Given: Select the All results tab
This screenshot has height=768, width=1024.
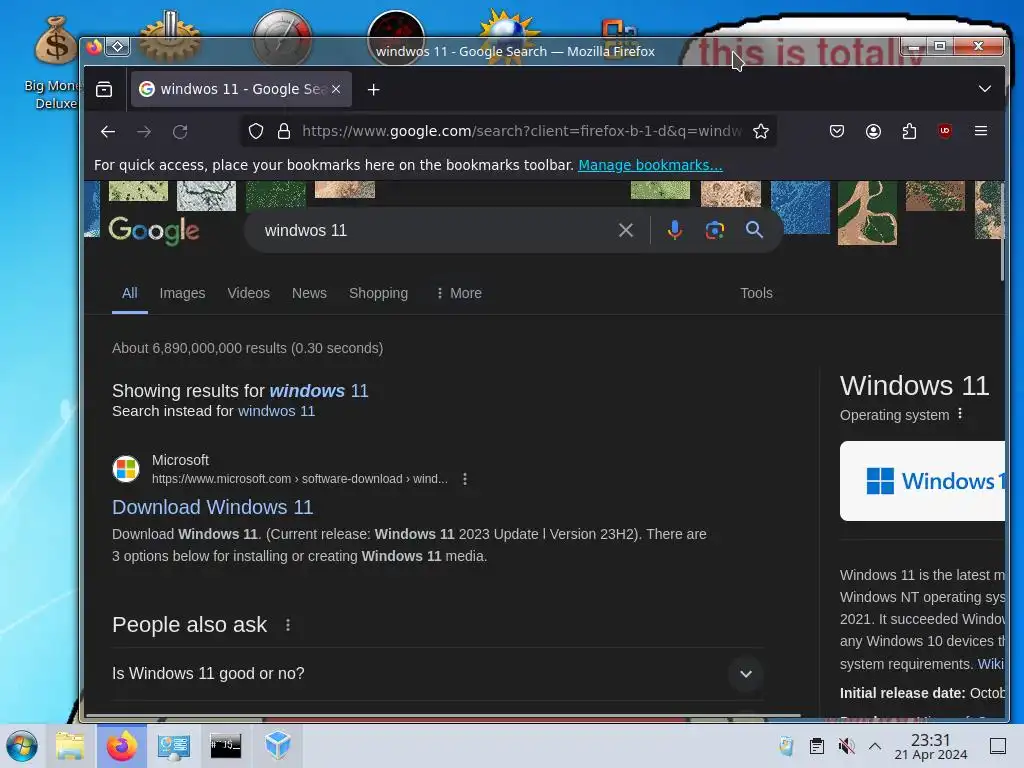Looking at the screenshot, I should pos(129,293).
